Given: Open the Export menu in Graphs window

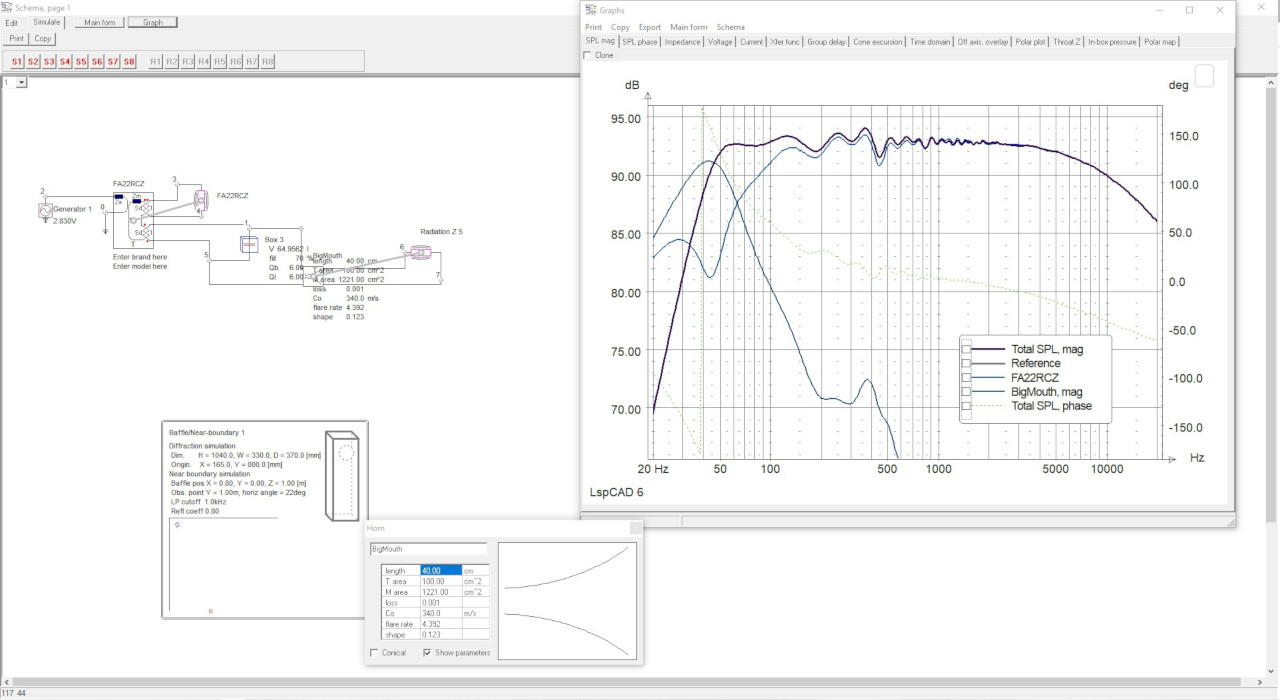Looking at the screenshot, I should [649, 27].
